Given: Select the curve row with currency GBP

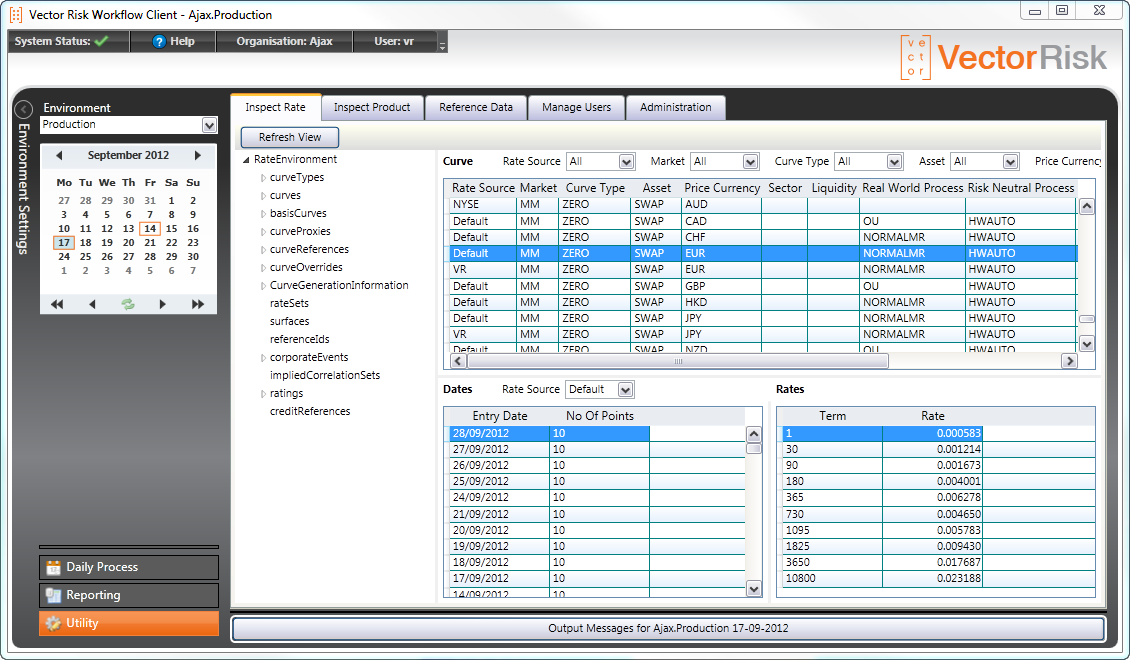Looking at the screenshot, I should coord(763,286).
